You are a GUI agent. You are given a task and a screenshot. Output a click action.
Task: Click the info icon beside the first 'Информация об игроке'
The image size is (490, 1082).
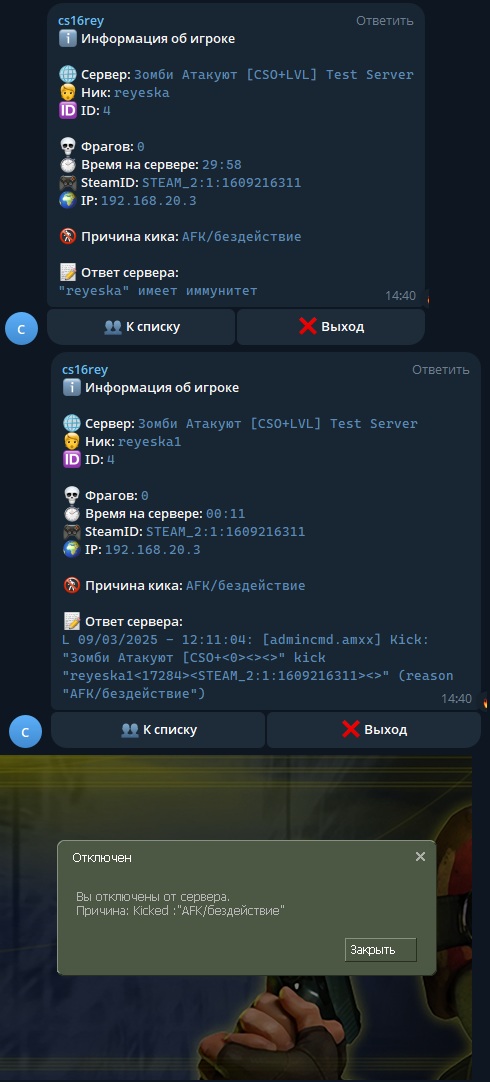tap(68, 39)
